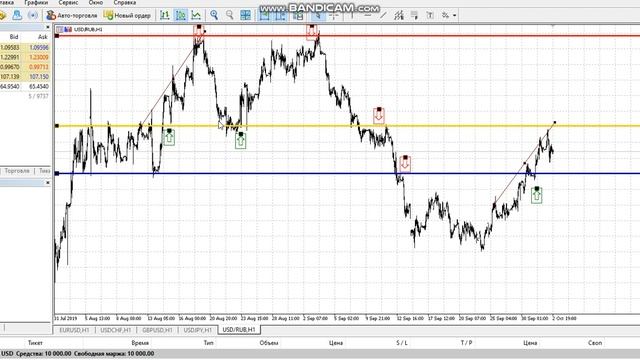Sort terminal by Тикет column
This screenshot has width=640, height=360.
(x=35, y=343)
